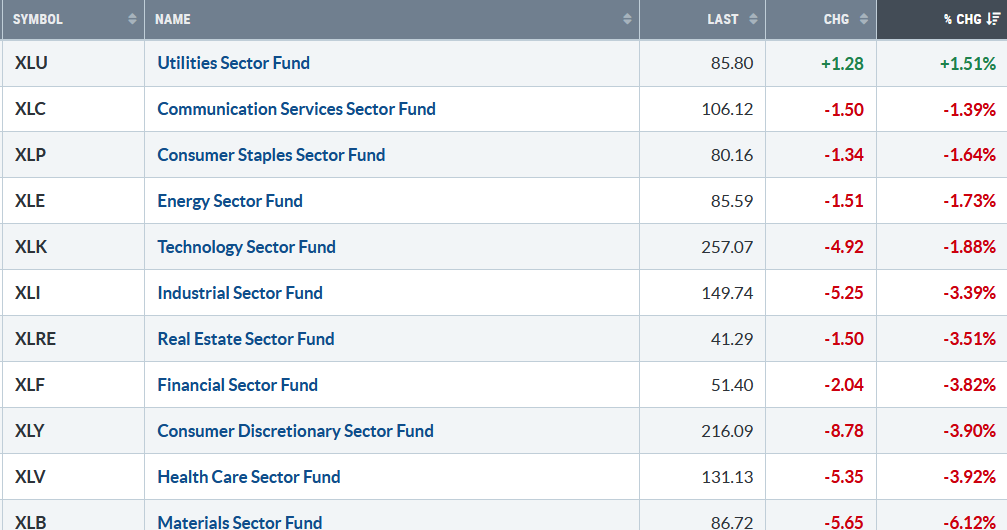
Task: Open the Industrial Sector Fund link
Action: point(240,293)
